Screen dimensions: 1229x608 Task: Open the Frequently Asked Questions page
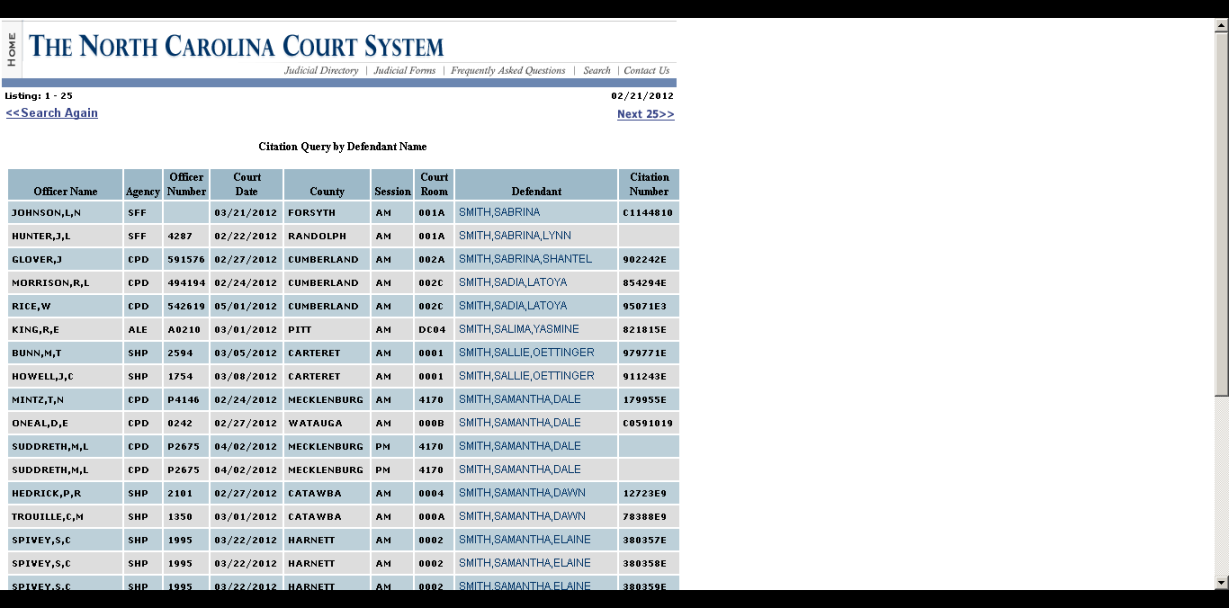507,70
